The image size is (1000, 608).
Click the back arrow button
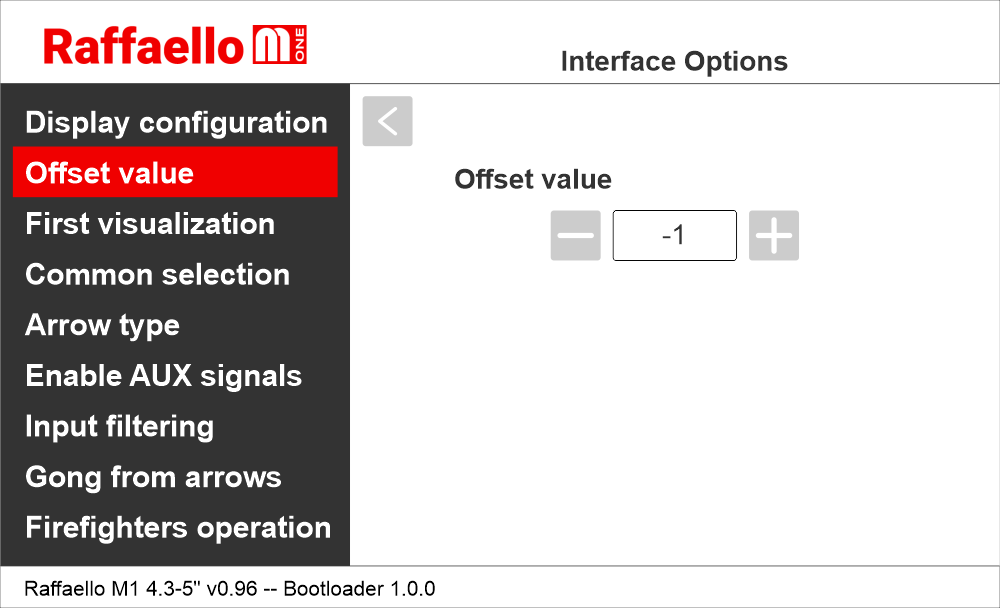pos(387,121)
